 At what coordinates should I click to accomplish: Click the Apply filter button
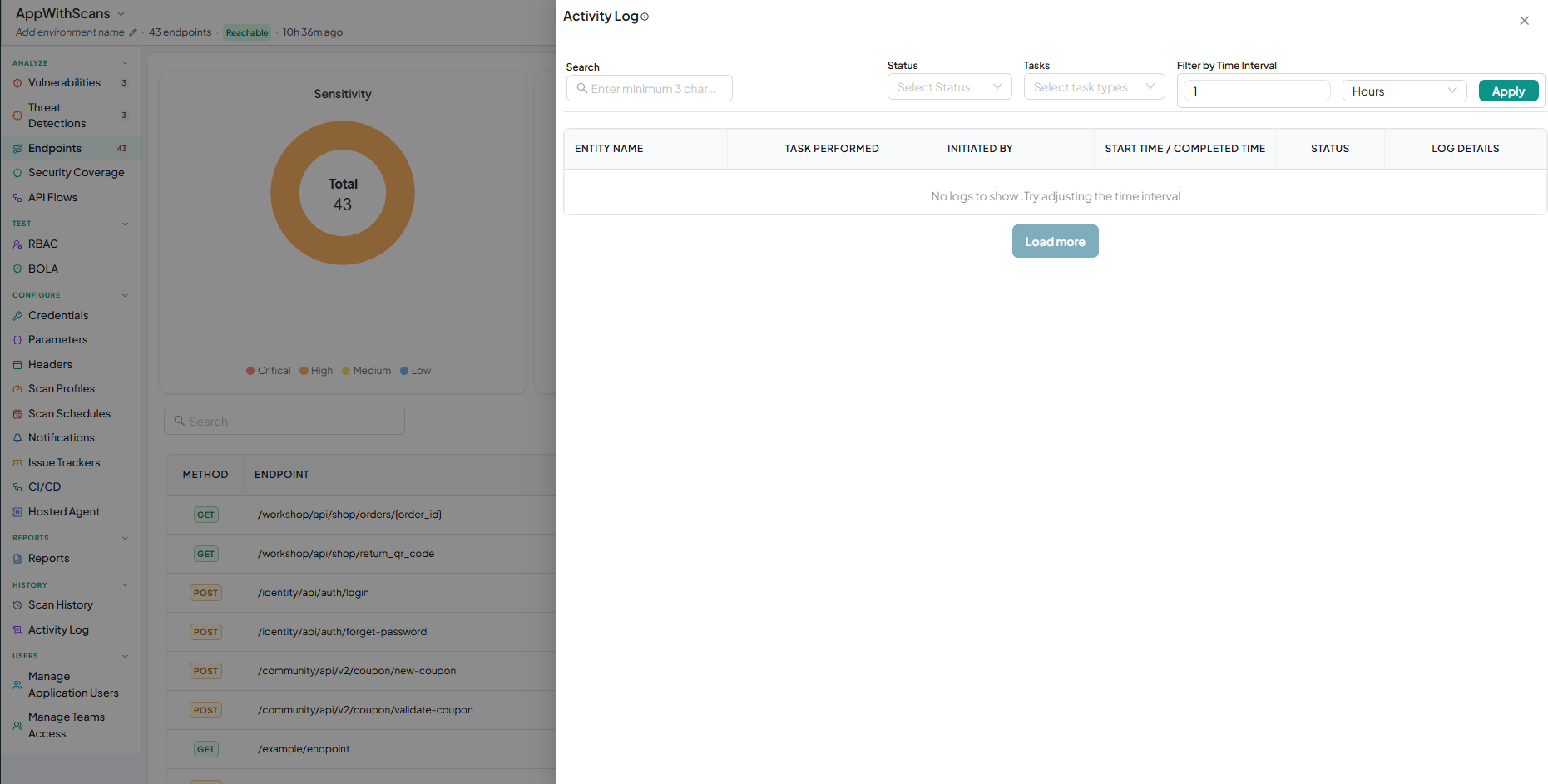1508,91
